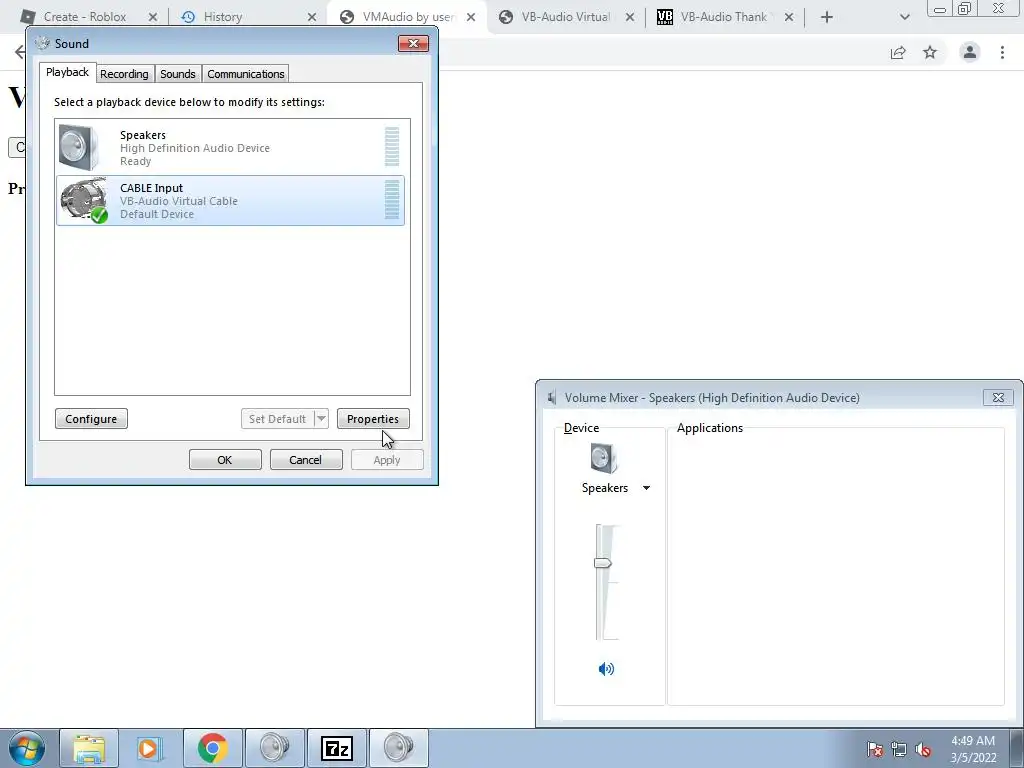Viewport: 1024px width, 768px height.
Task: Click the Configure button
Action: tap(91, 419)
